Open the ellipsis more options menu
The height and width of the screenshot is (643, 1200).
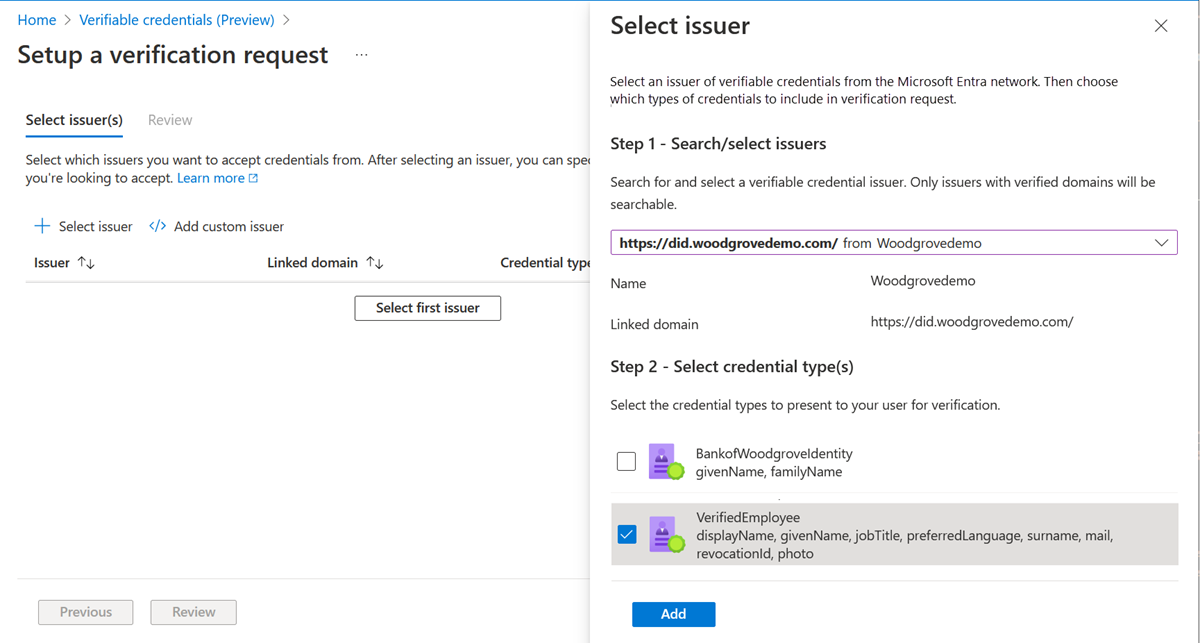[361, 55]
